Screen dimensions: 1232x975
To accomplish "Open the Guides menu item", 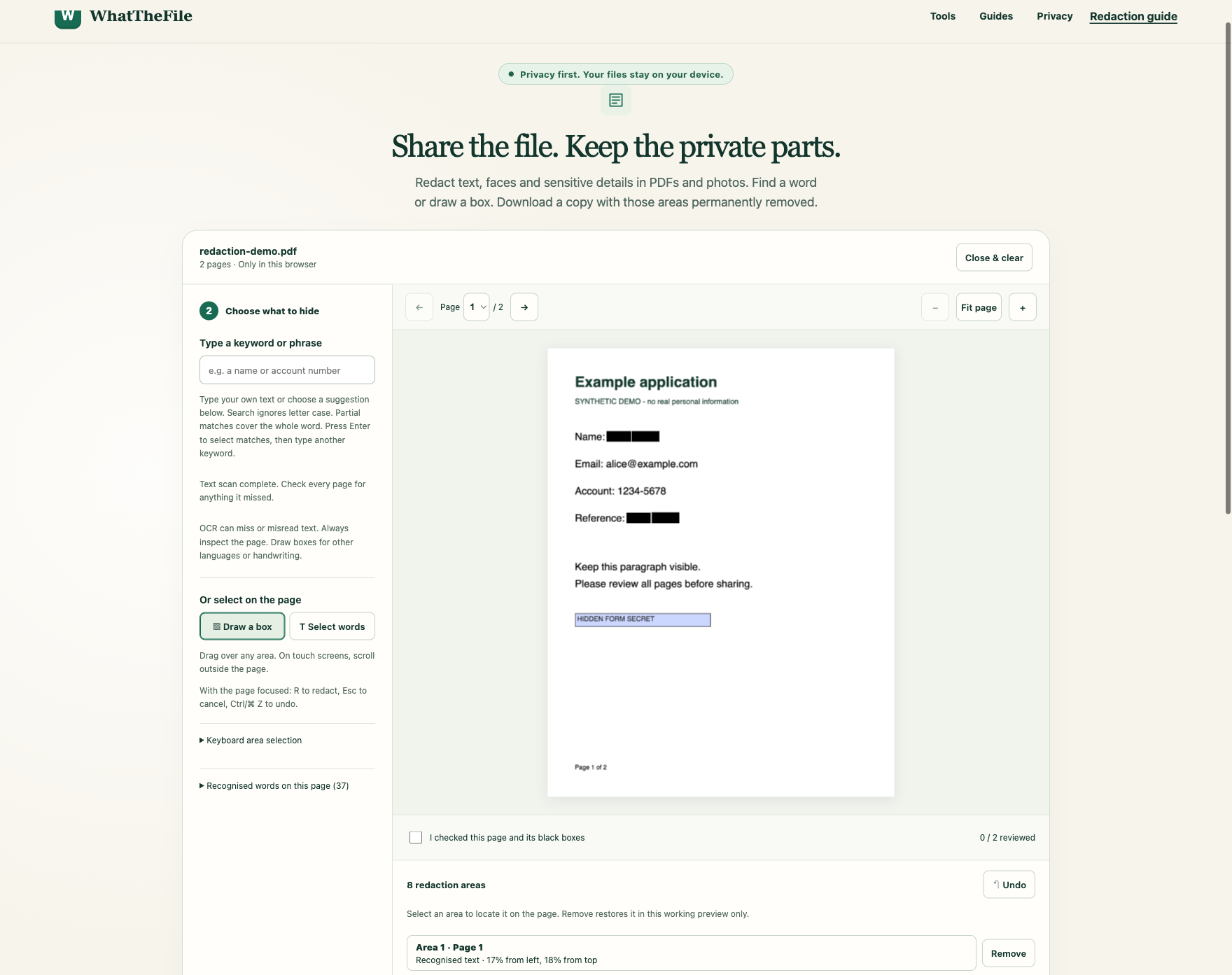I will [996, 16].
